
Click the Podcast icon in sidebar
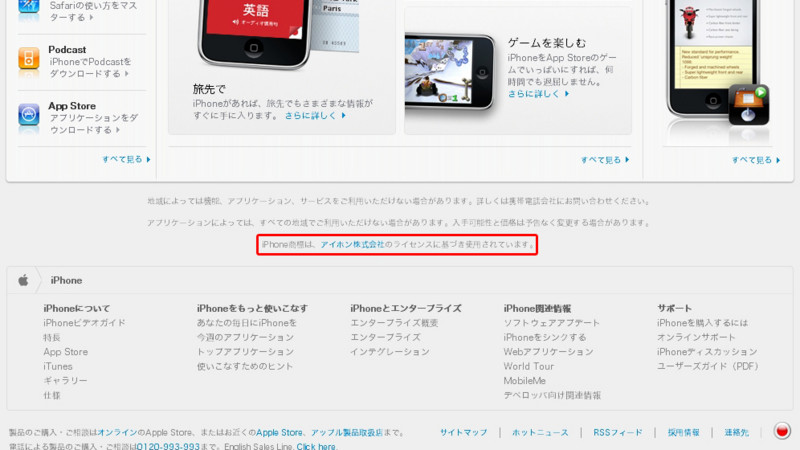click(x=29, y=58)
